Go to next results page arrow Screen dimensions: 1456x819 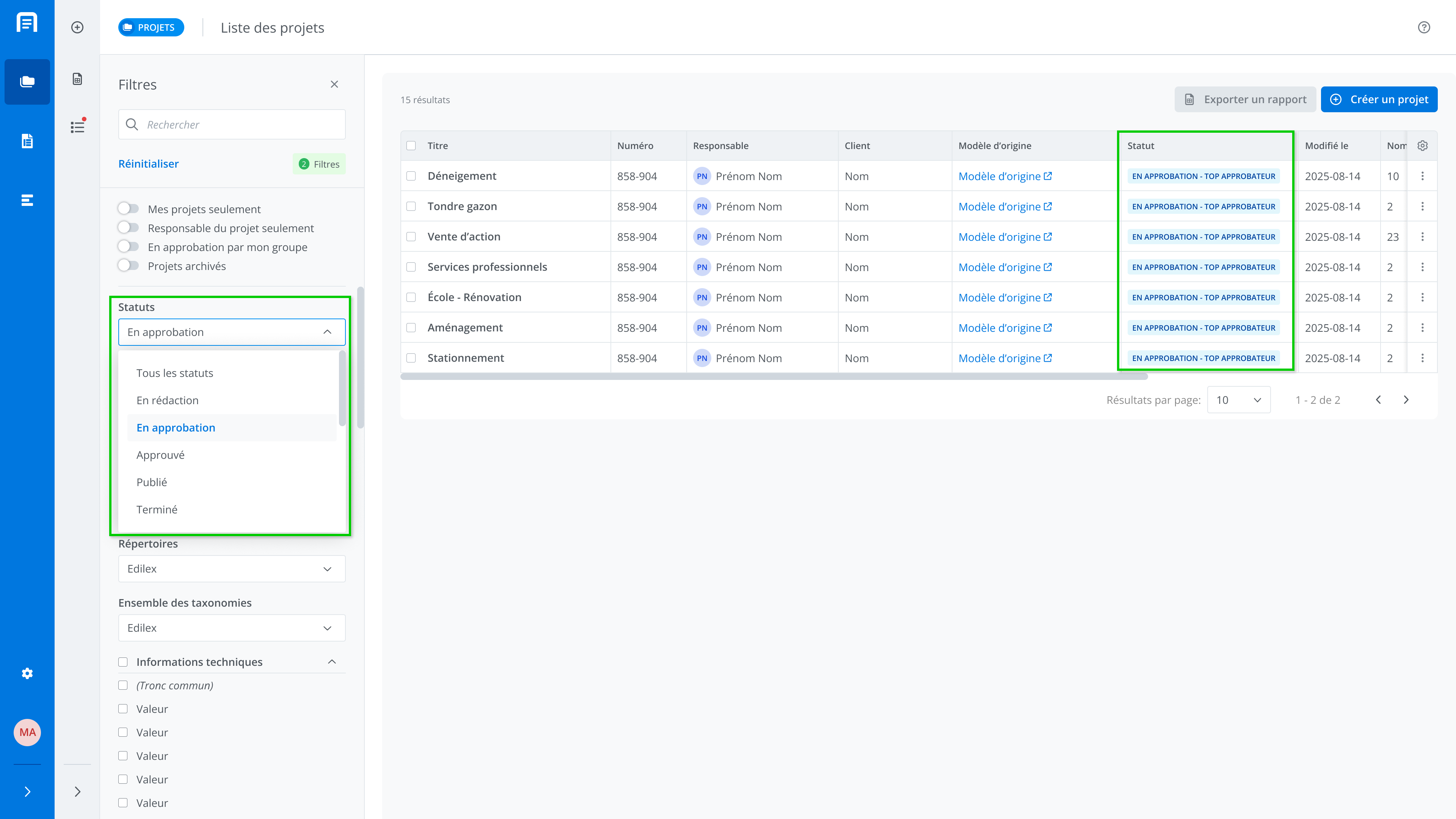(1406, 400)
